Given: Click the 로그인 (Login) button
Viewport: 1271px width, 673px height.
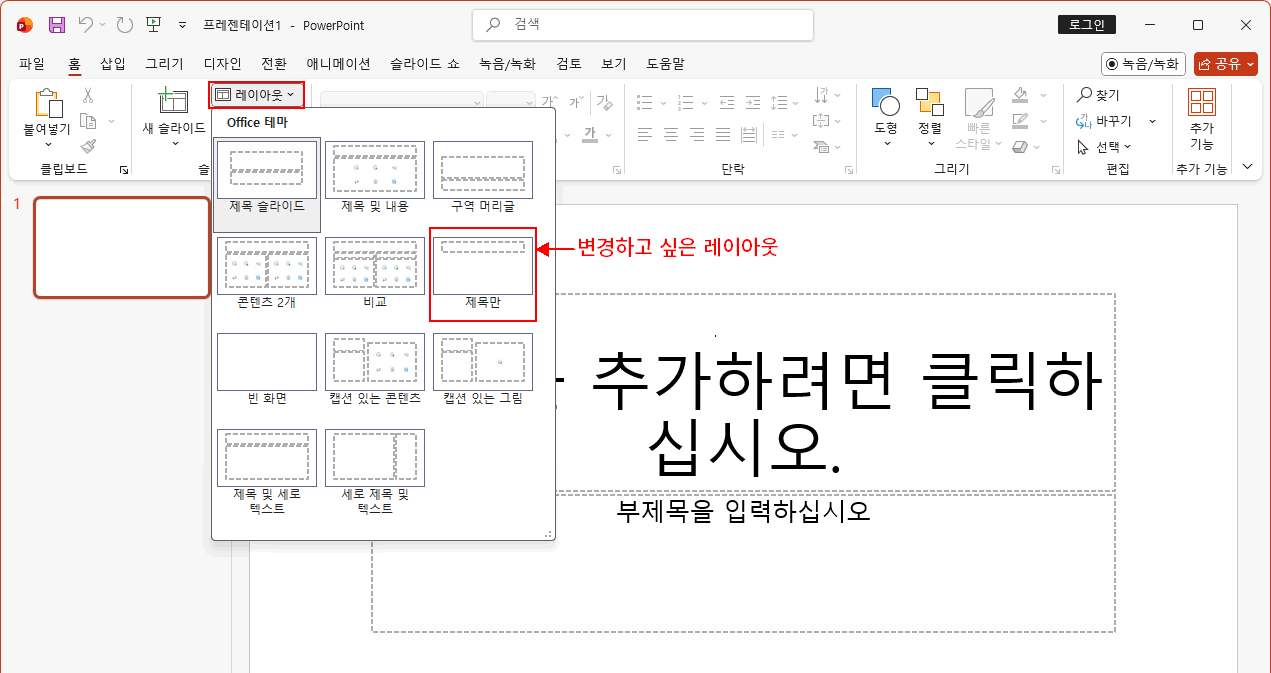Looking at the screenshot, I should coord(1086,24).
